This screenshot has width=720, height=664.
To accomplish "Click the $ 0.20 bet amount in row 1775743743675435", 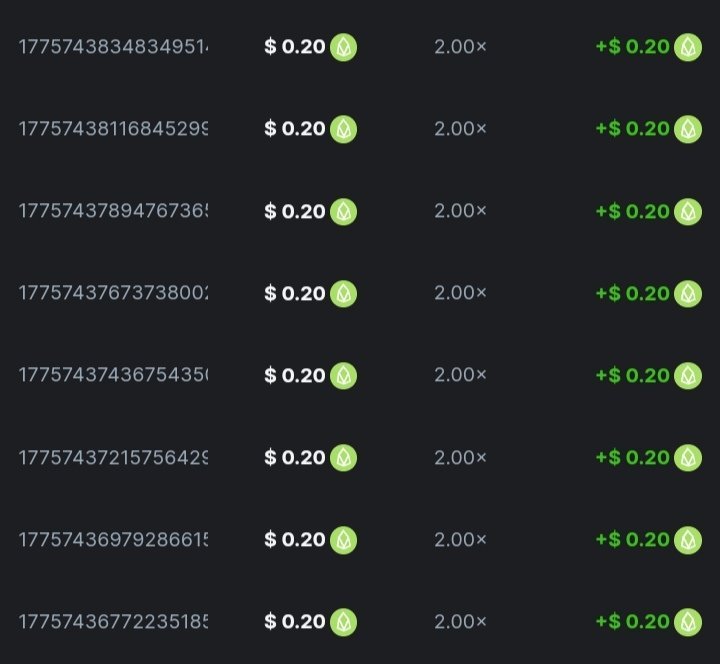I will click(x=295, y=375).
